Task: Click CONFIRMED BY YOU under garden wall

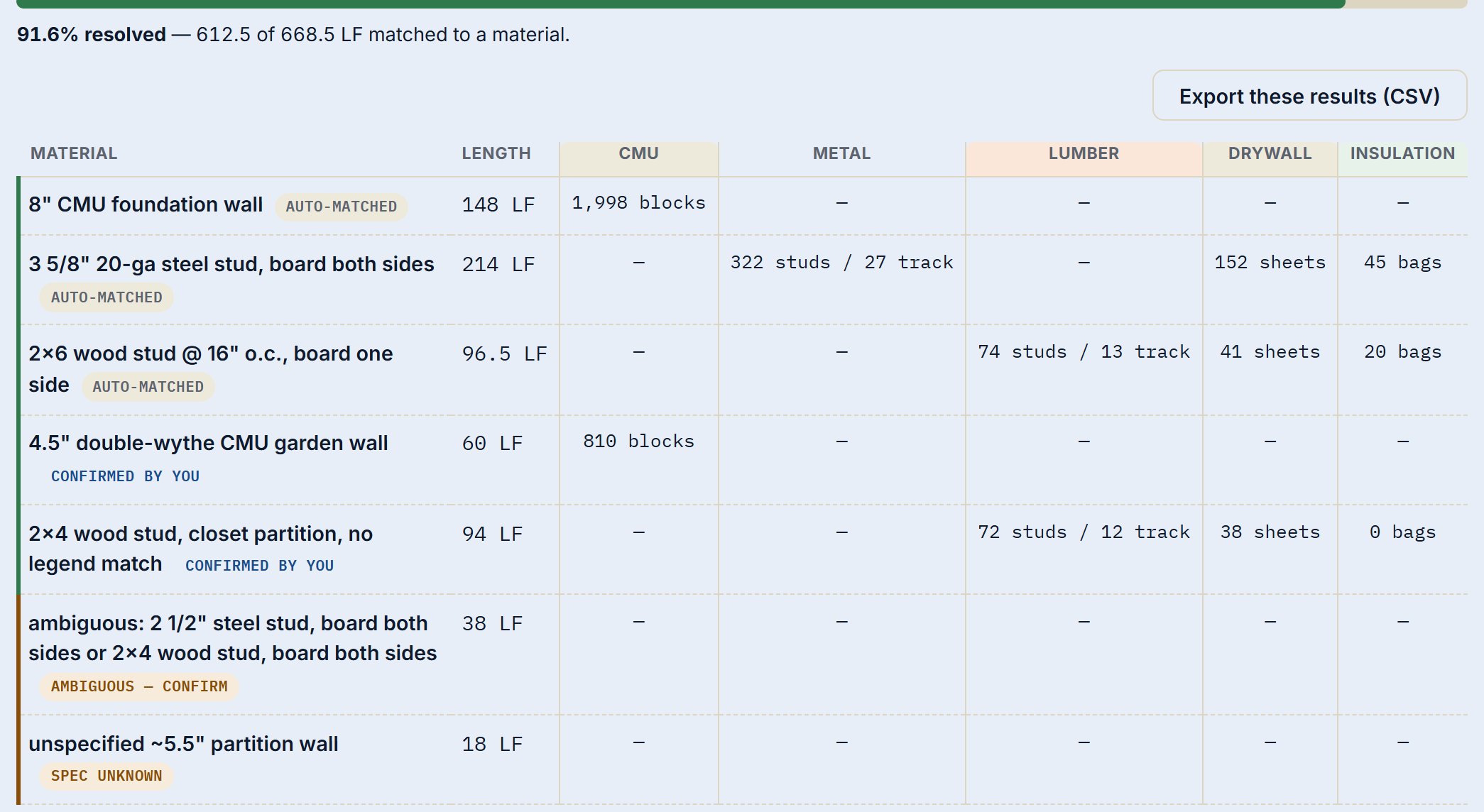Action: [125, 476]
